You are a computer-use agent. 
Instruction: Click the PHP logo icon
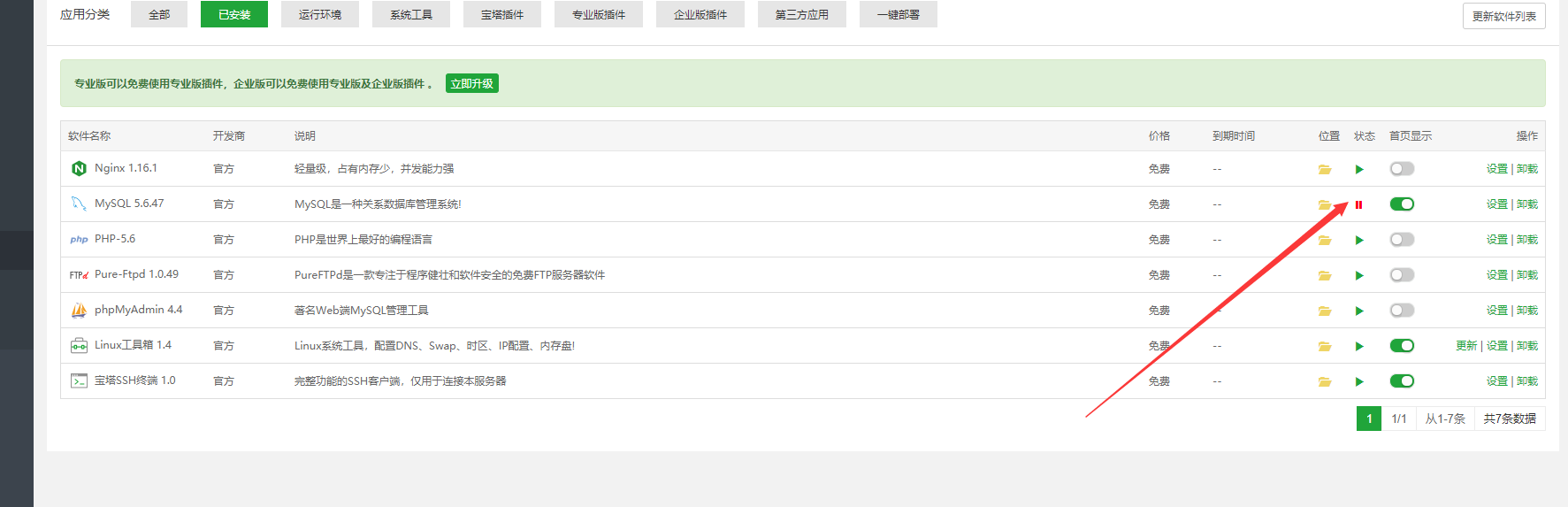(79, 239)
